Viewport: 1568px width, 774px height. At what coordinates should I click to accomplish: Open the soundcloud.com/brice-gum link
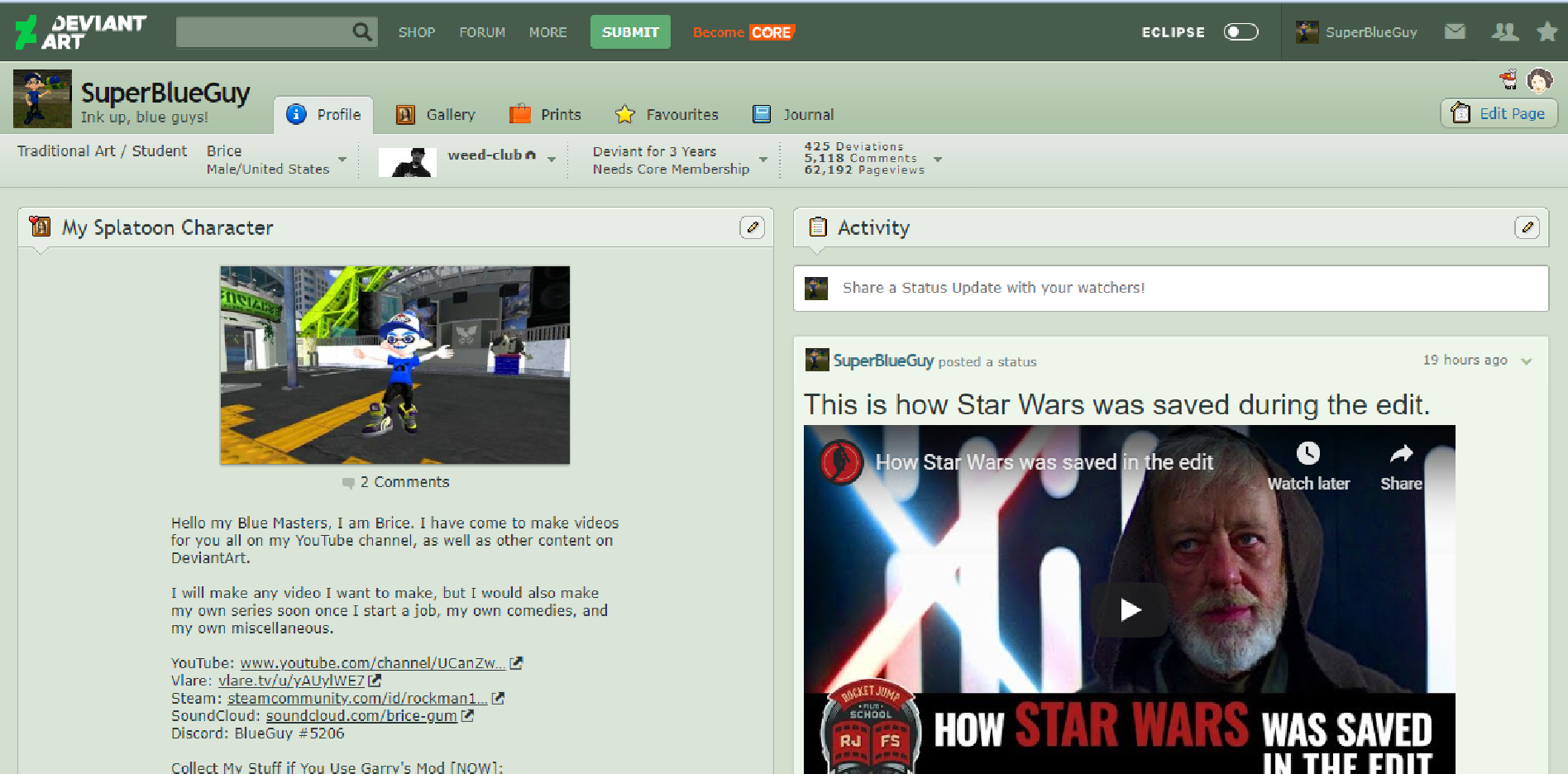pyautogui.click(x=361, y=716)
